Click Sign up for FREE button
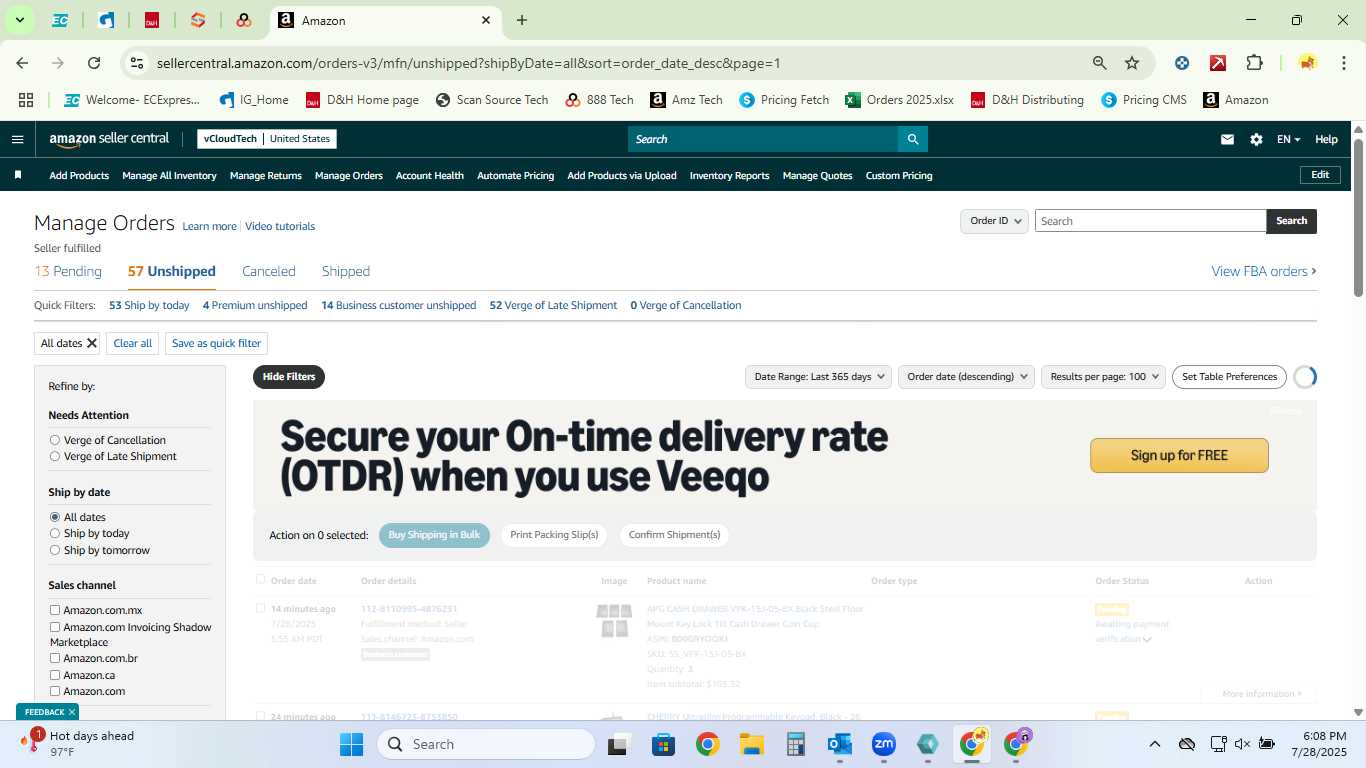Viewport: 1366px width, 768px height. [x=1179, y=455]
